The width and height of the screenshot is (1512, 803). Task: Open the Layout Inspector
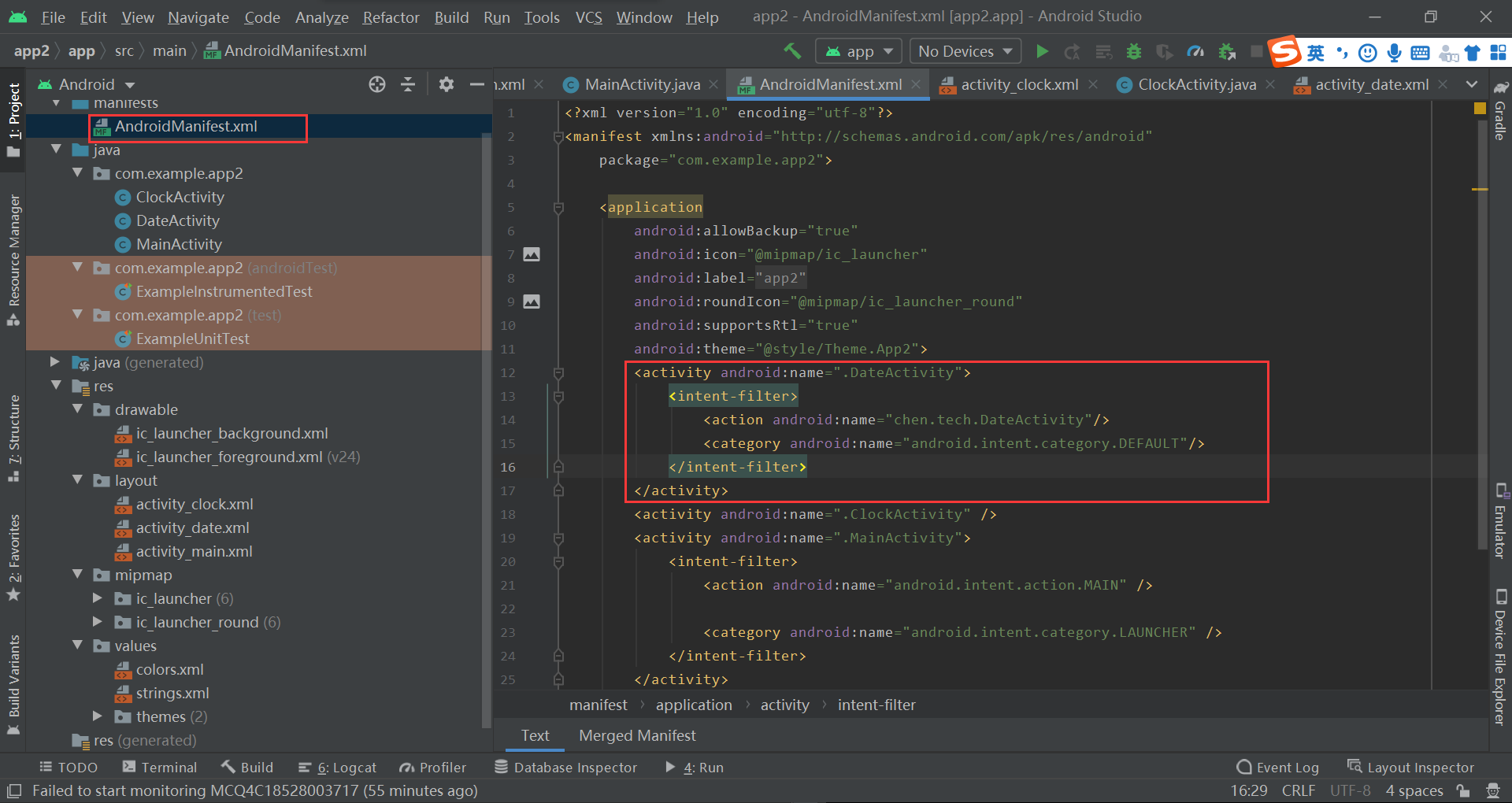pos(1410,768)
